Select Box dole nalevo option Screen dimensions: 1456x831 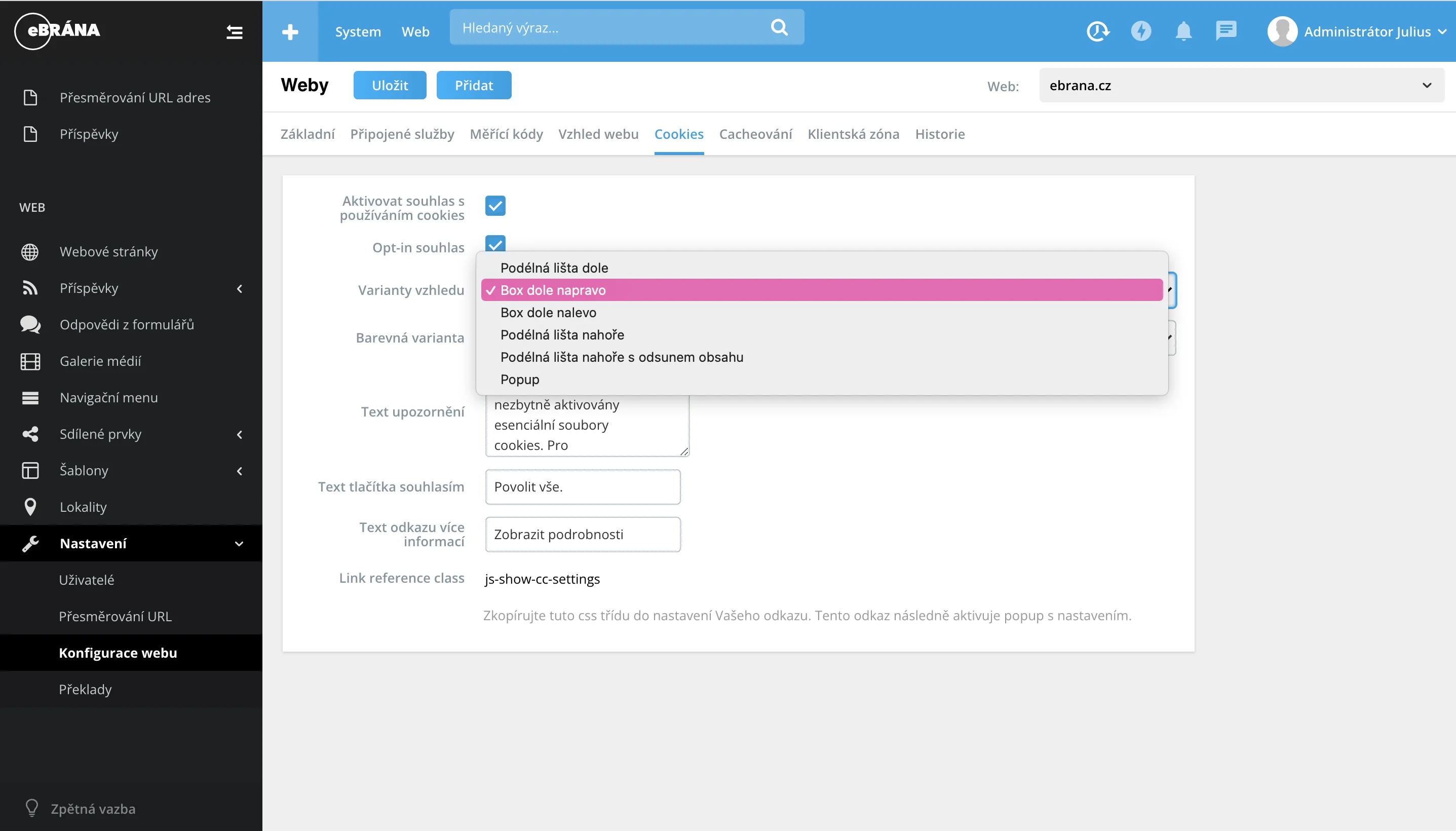point(822,312)
